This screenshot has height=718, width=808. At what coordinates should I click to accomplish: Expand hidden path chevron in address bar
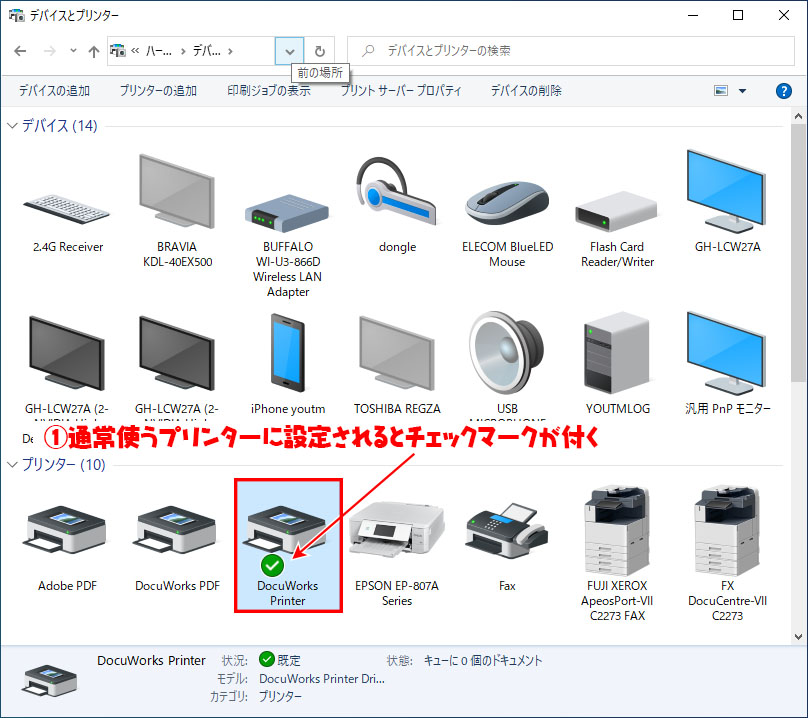point(135,51)
